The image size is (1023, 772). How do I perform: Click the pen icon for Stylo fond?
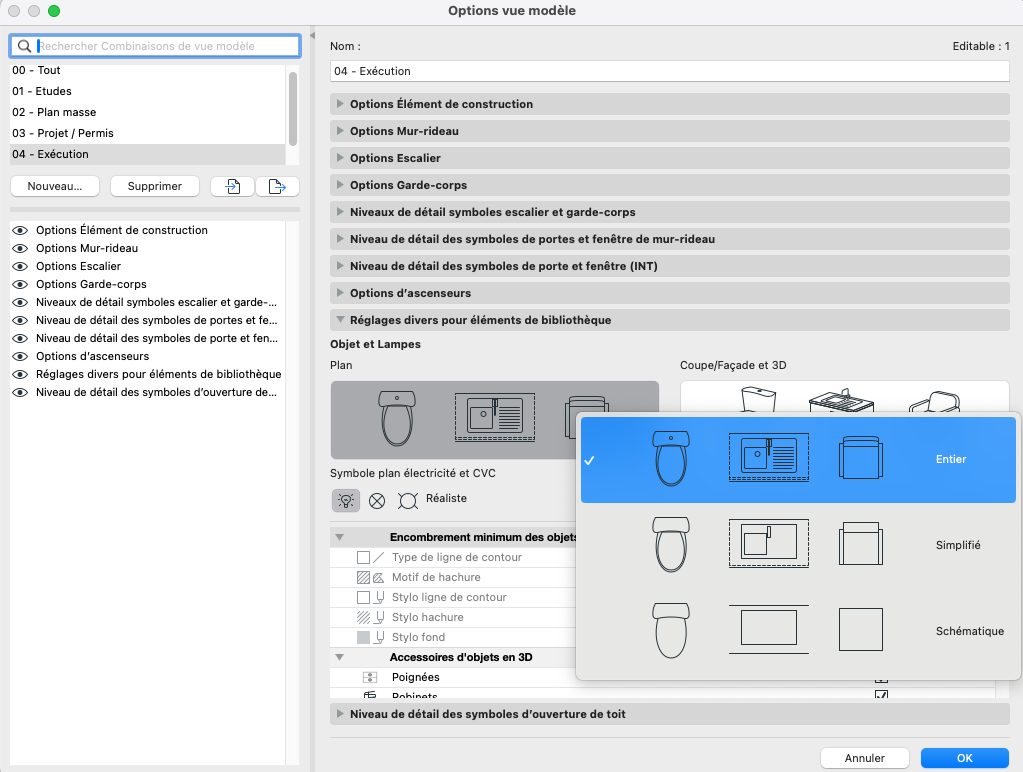tap(379, 638)
